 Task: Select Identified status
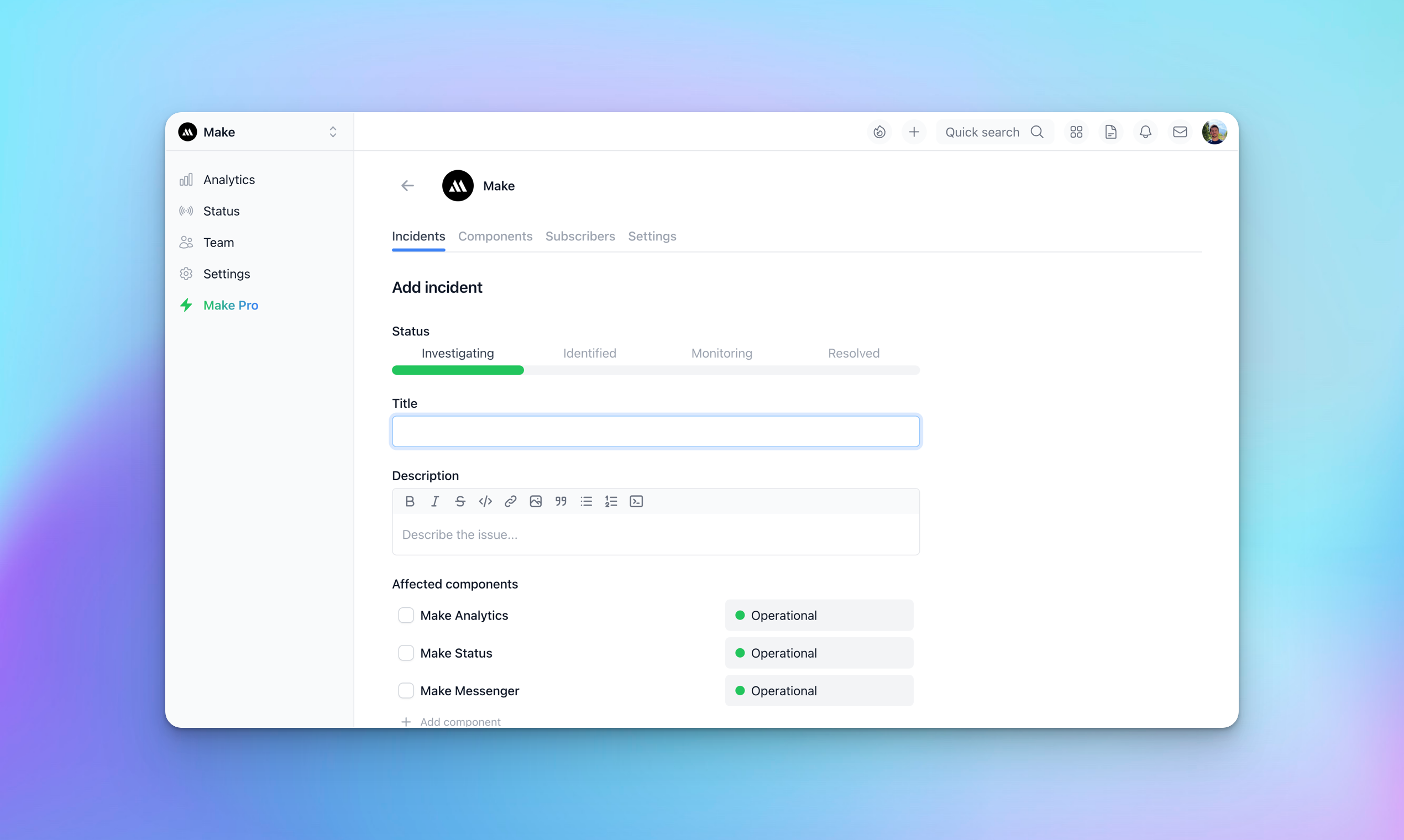(x=589, y=353)
